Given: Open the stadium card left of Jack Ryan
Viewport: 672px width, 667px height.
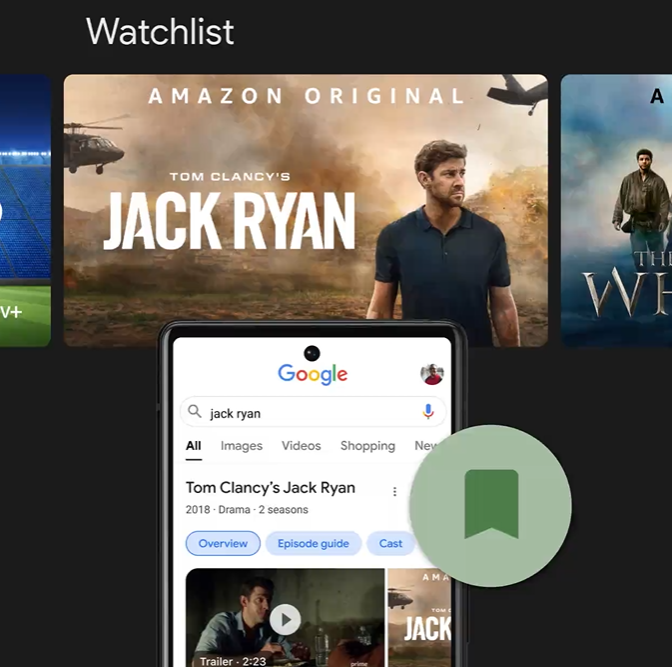Looking at the screenshot, I should click(x=25, y=210).
